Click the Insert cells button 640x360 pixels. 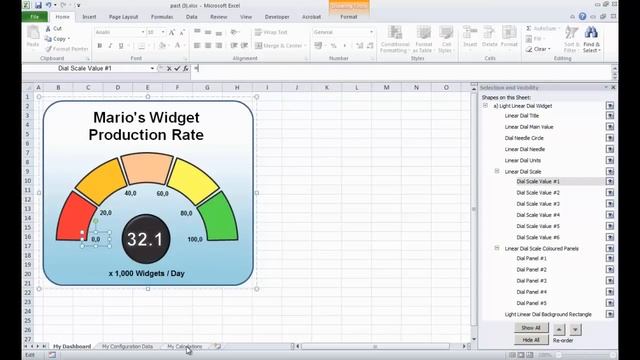(x=470, y=37)
